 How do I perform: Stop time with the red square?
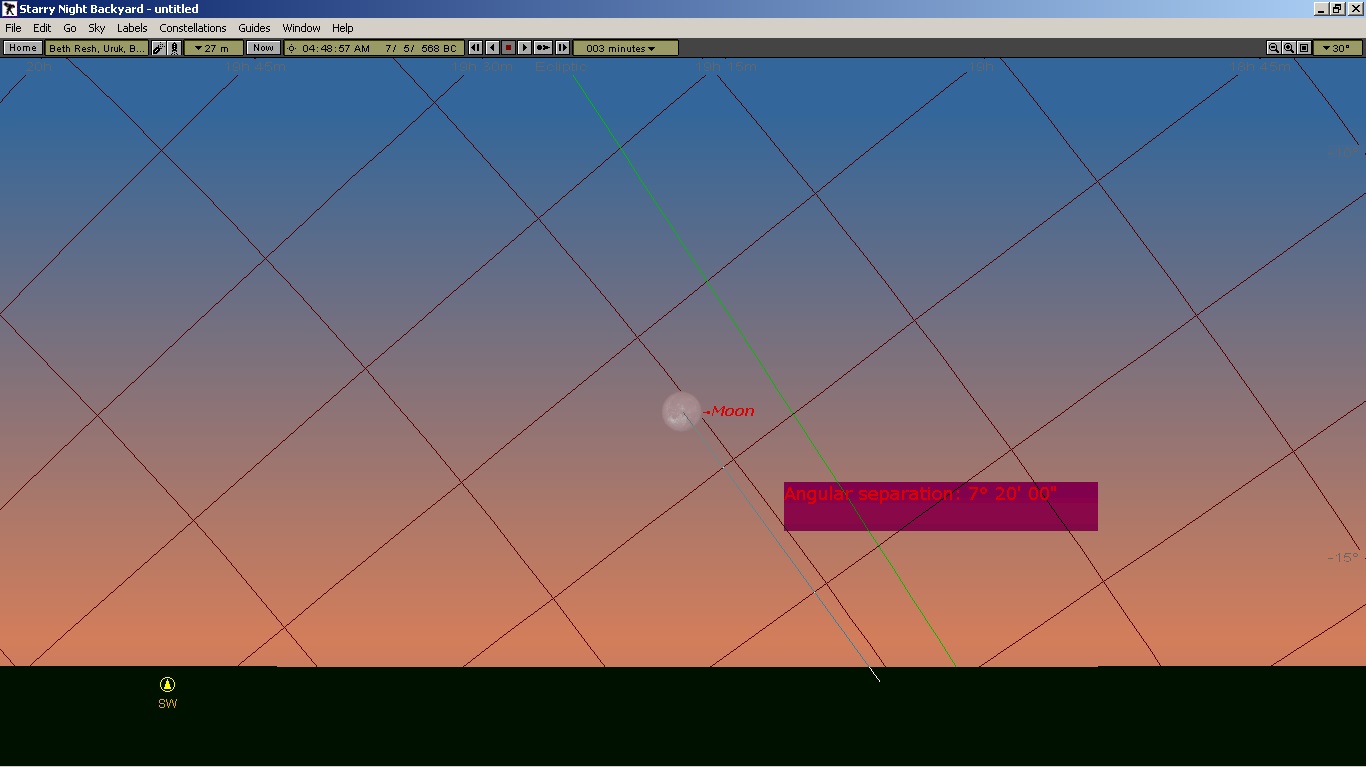click(508, 48)
